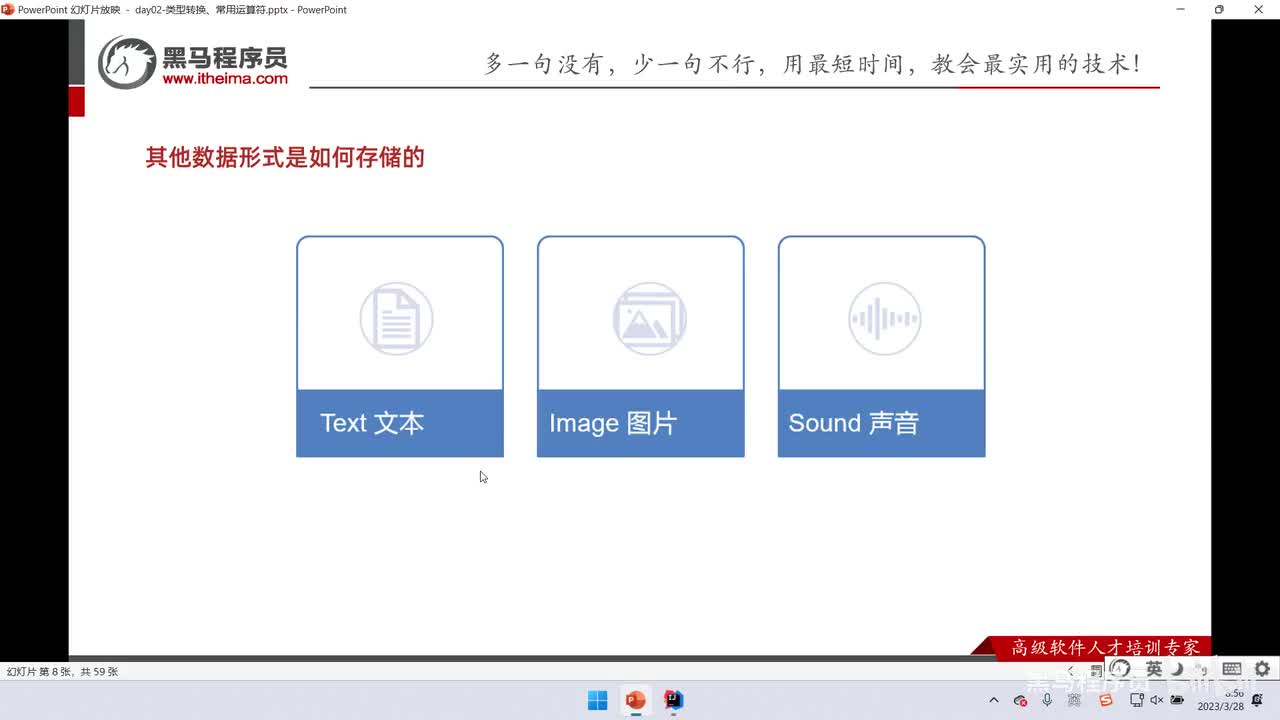This screenshot has height=720, width=1280.
Task: Go to the previous slide arrow
Action: tap(1071, 670)
